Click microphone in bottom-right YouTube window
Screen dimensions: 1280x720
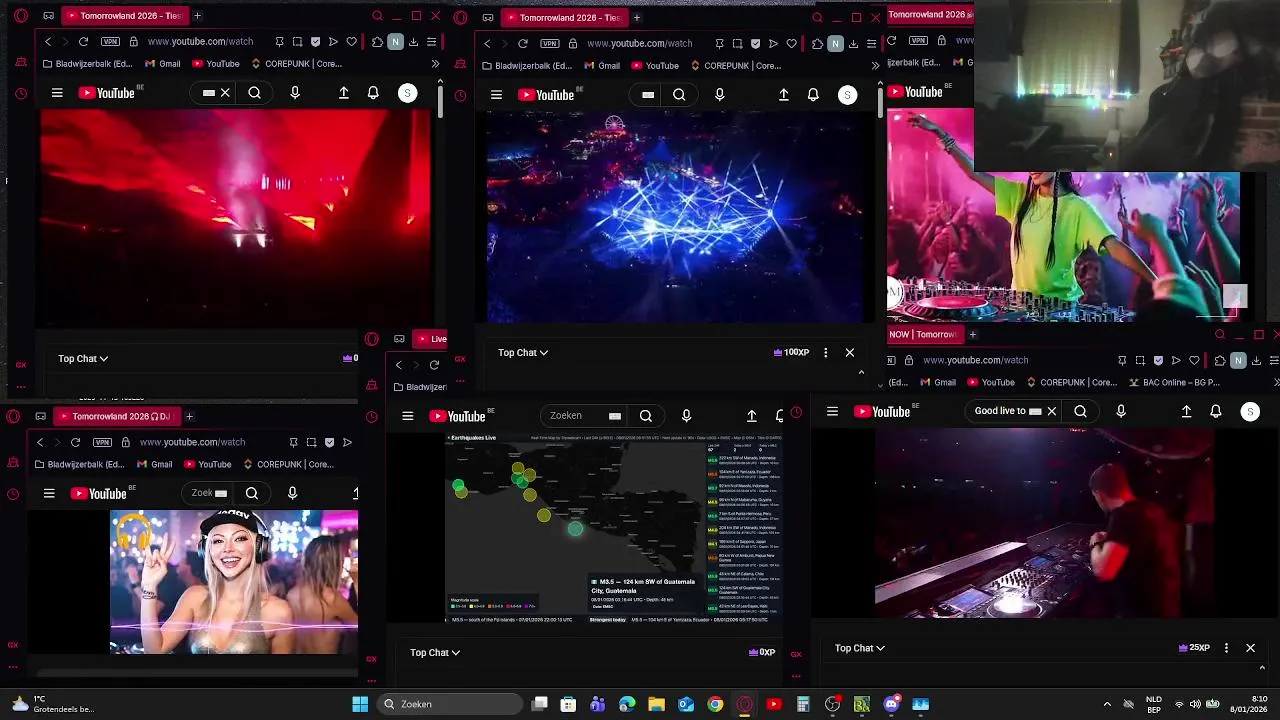coord(1121,411)
